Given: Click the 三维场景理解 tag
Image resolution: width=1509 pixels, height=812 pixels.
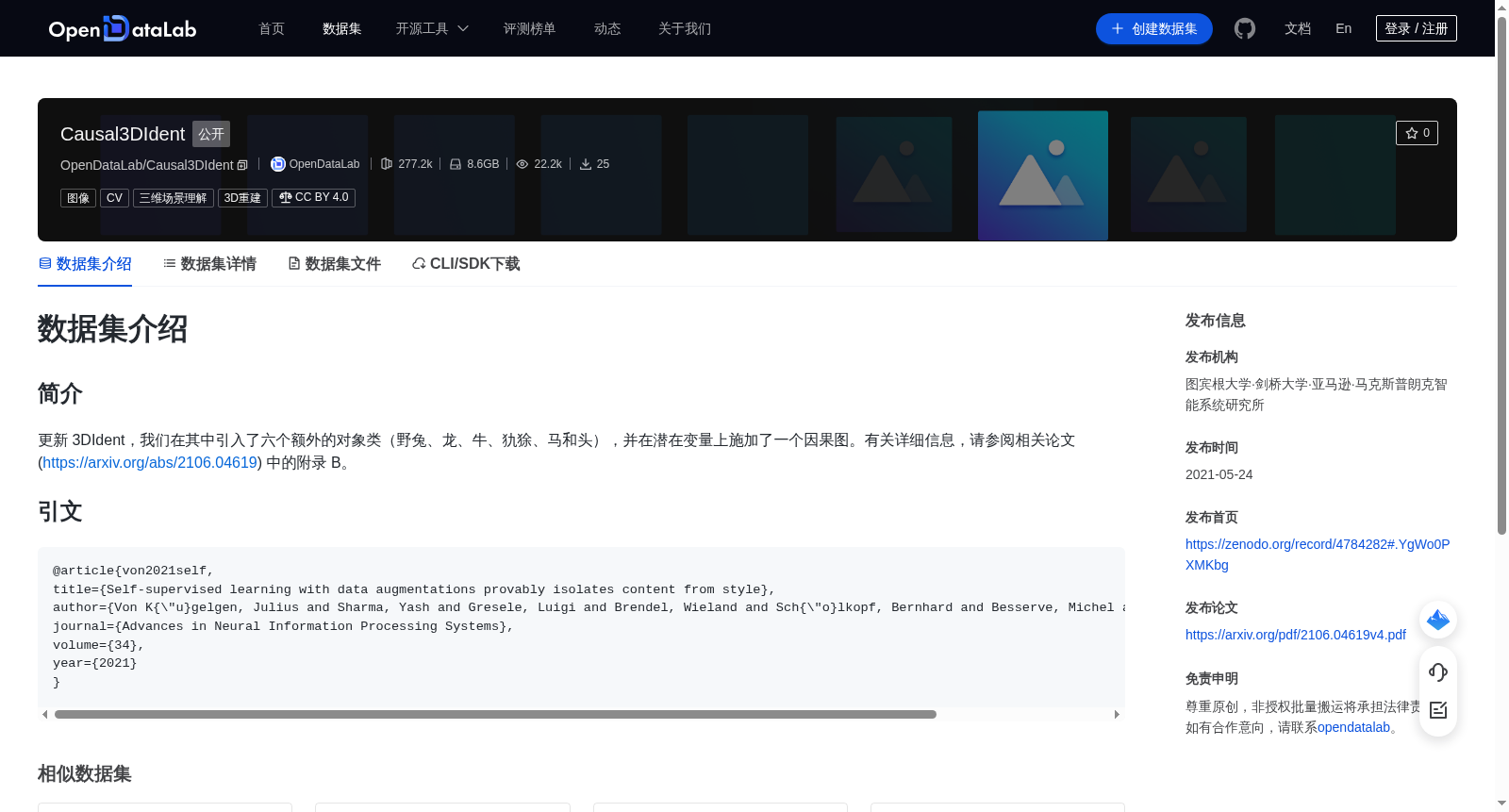Looking at the screenshot, I should [174, 198].
